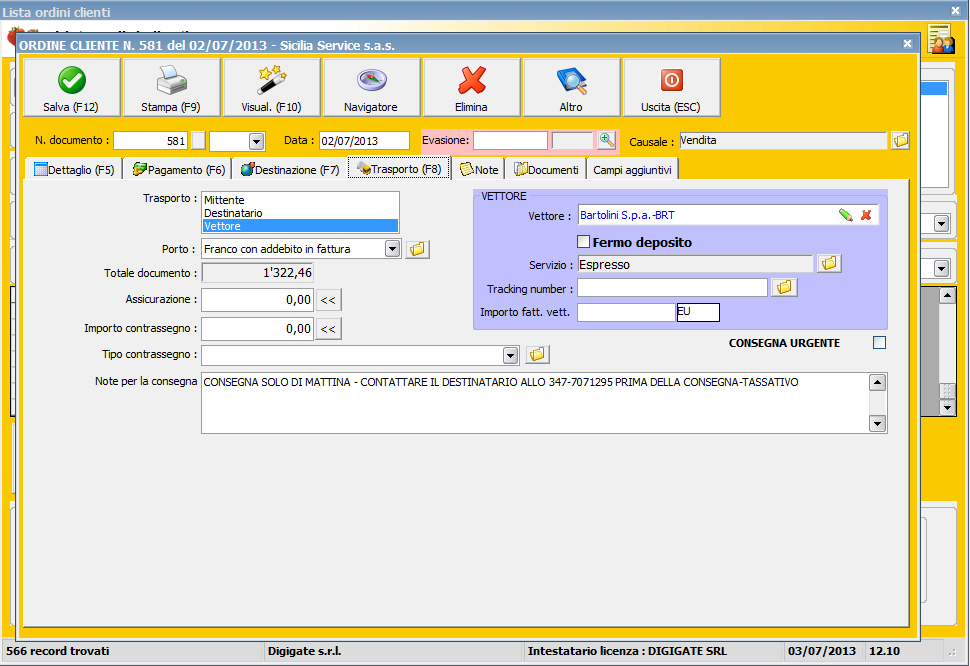Click the up arrow of background list scrollbar
970x666 pixels.
coord(947,296)
